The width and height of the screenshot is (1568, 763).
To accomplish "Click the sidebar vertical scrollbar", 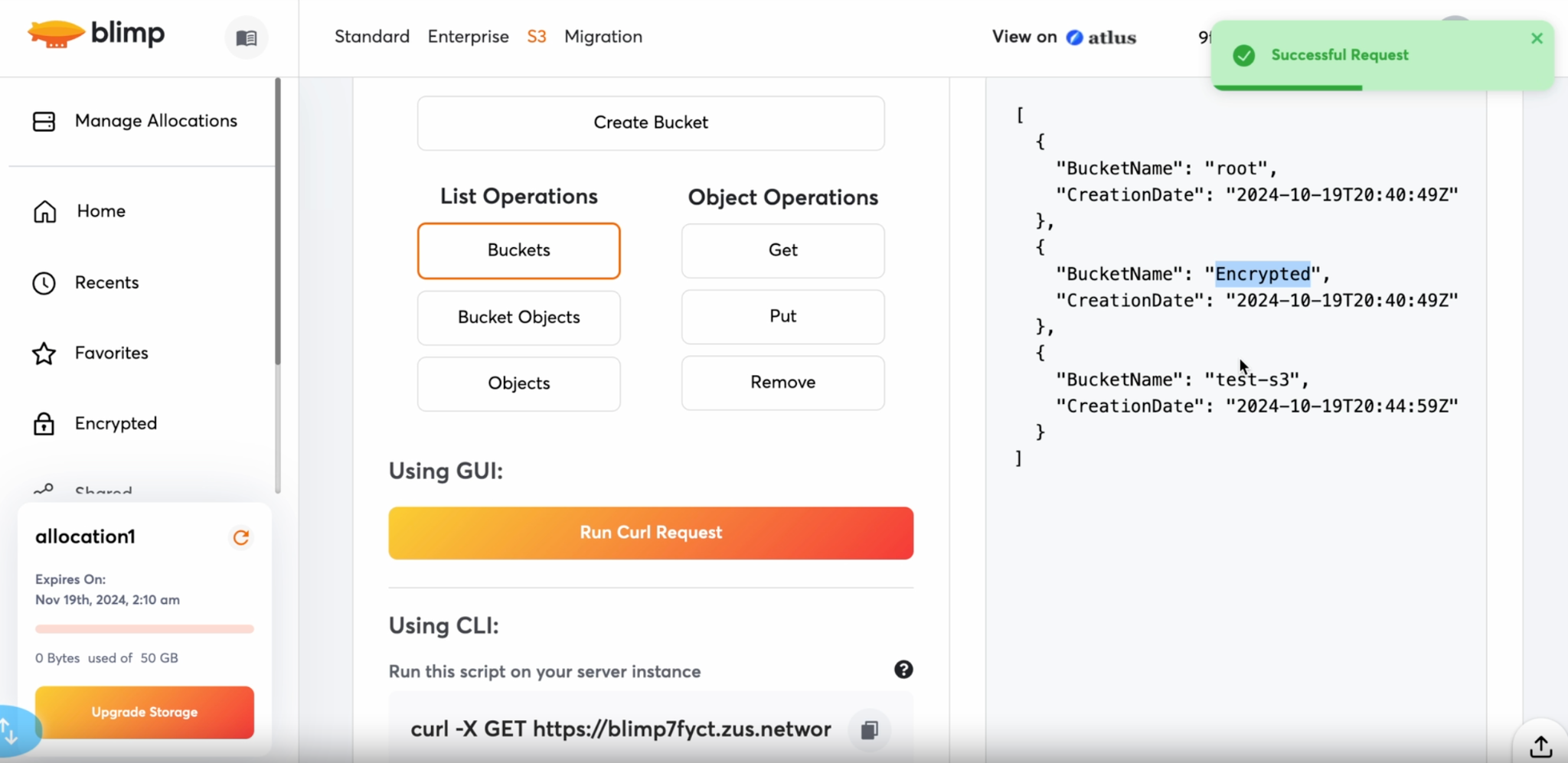I will (277, 222).
